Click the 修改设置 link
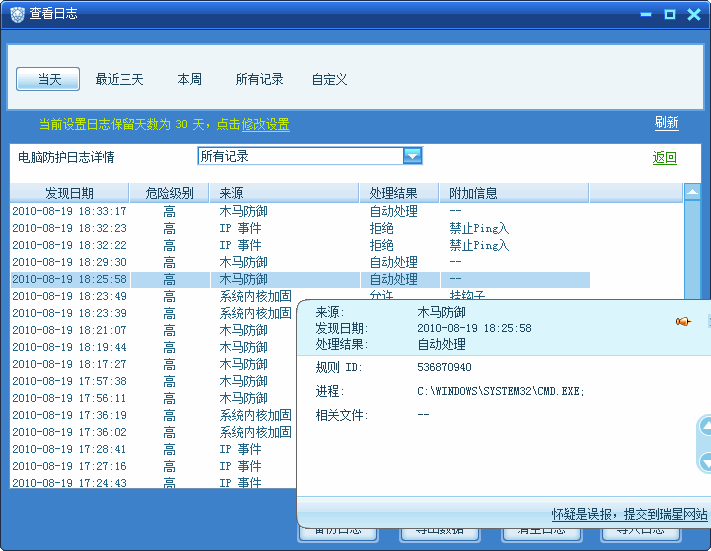The width and height of the screenshot is (711, 551). point(265,124)
